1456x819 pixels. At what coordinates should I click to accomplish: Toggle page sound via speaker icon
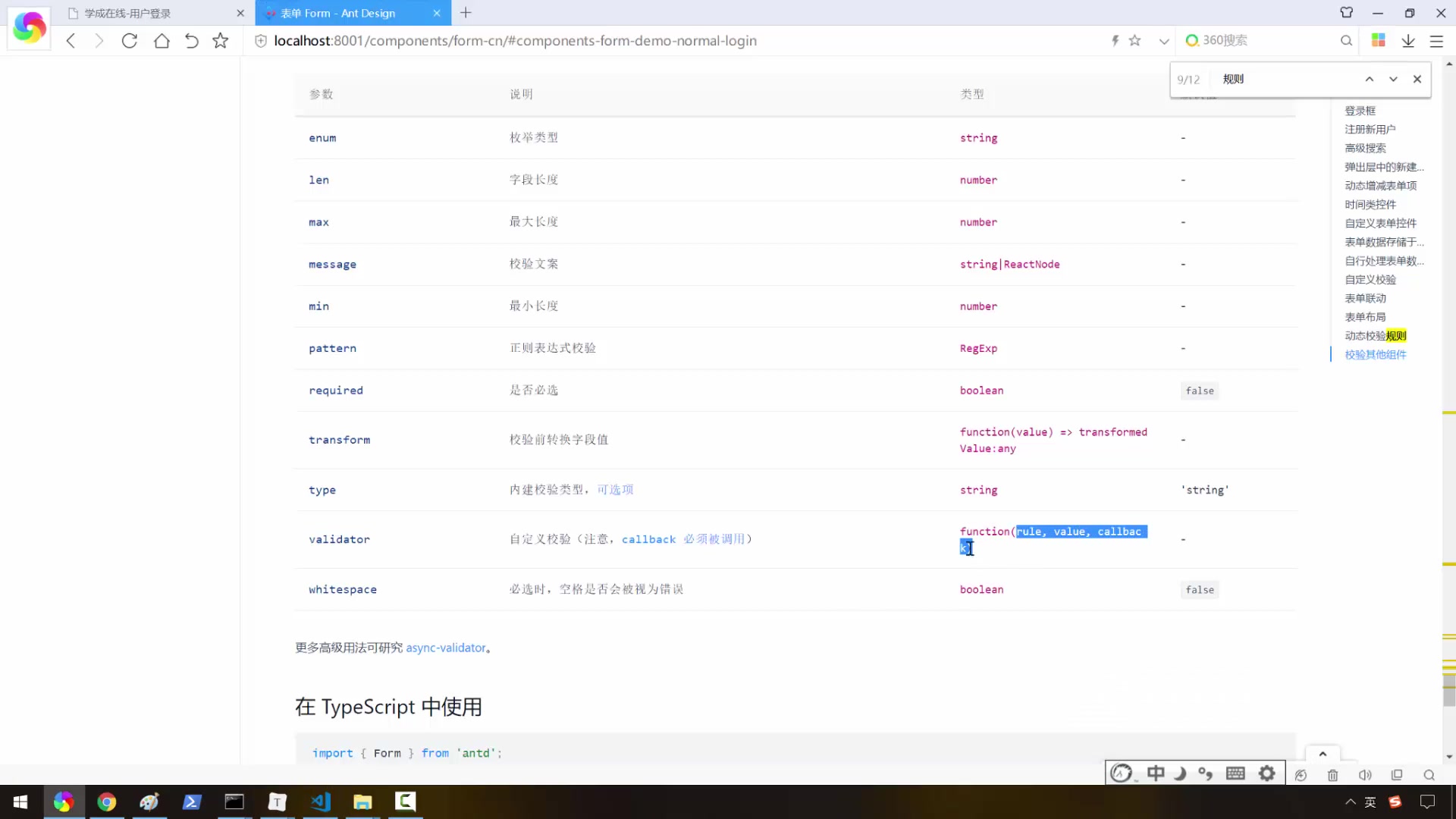click(x=1365, y=775)
